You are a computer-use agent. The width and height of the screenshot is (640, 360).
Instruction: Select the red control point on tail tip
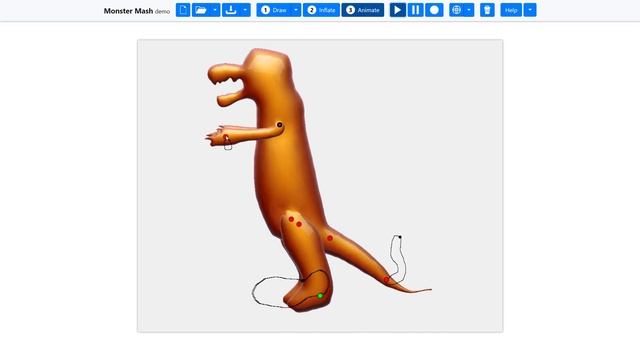click(386, 280)
